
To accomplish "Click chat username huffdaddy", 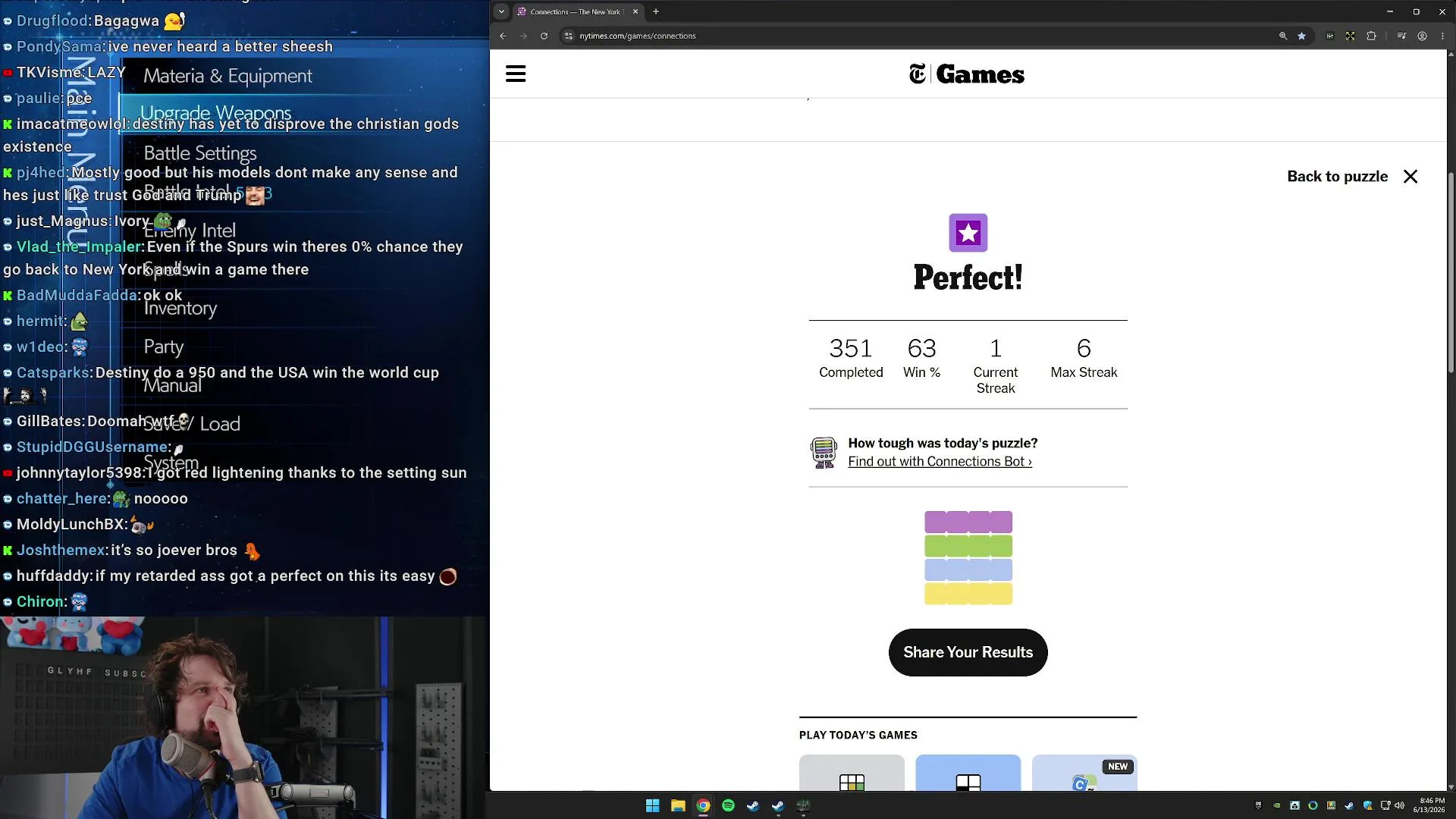I will coord(54,576).
